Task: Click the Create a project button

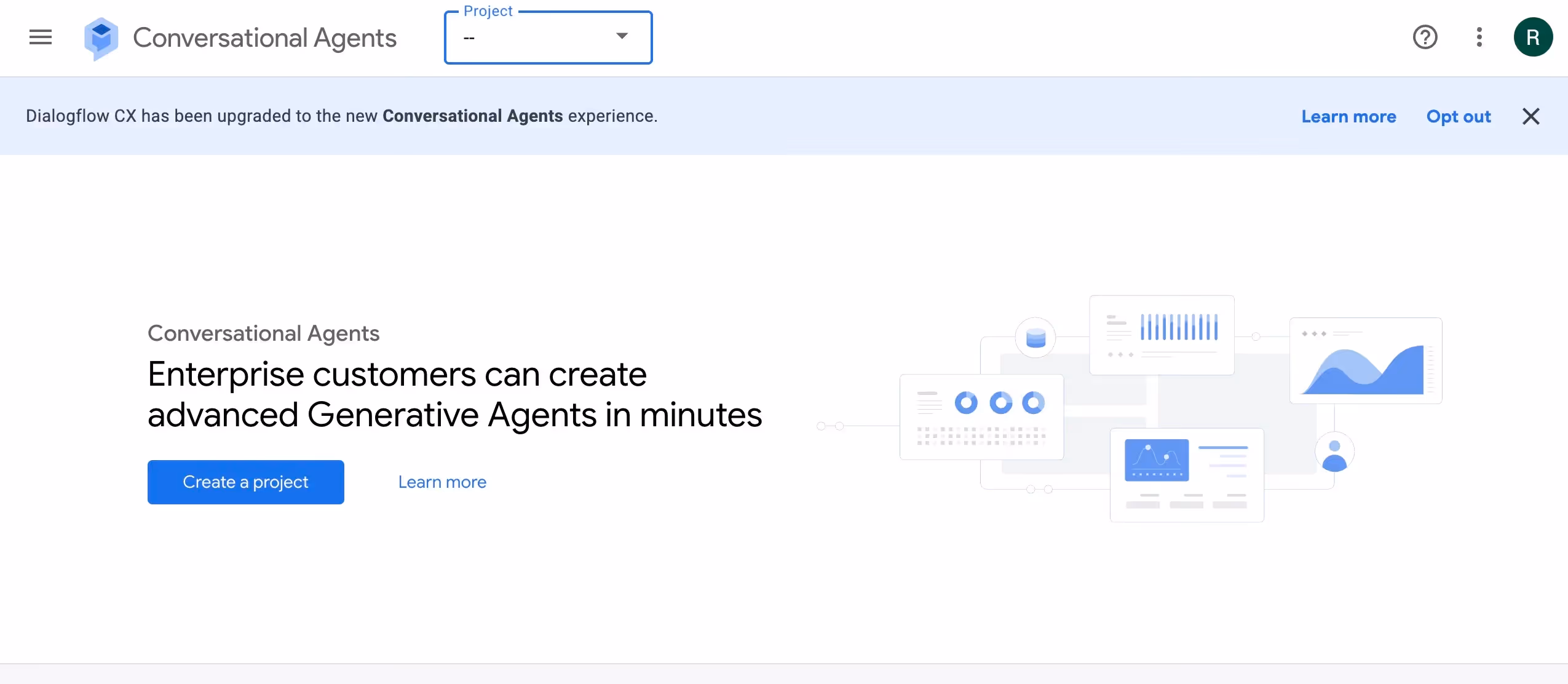Action: pos(245,482)
